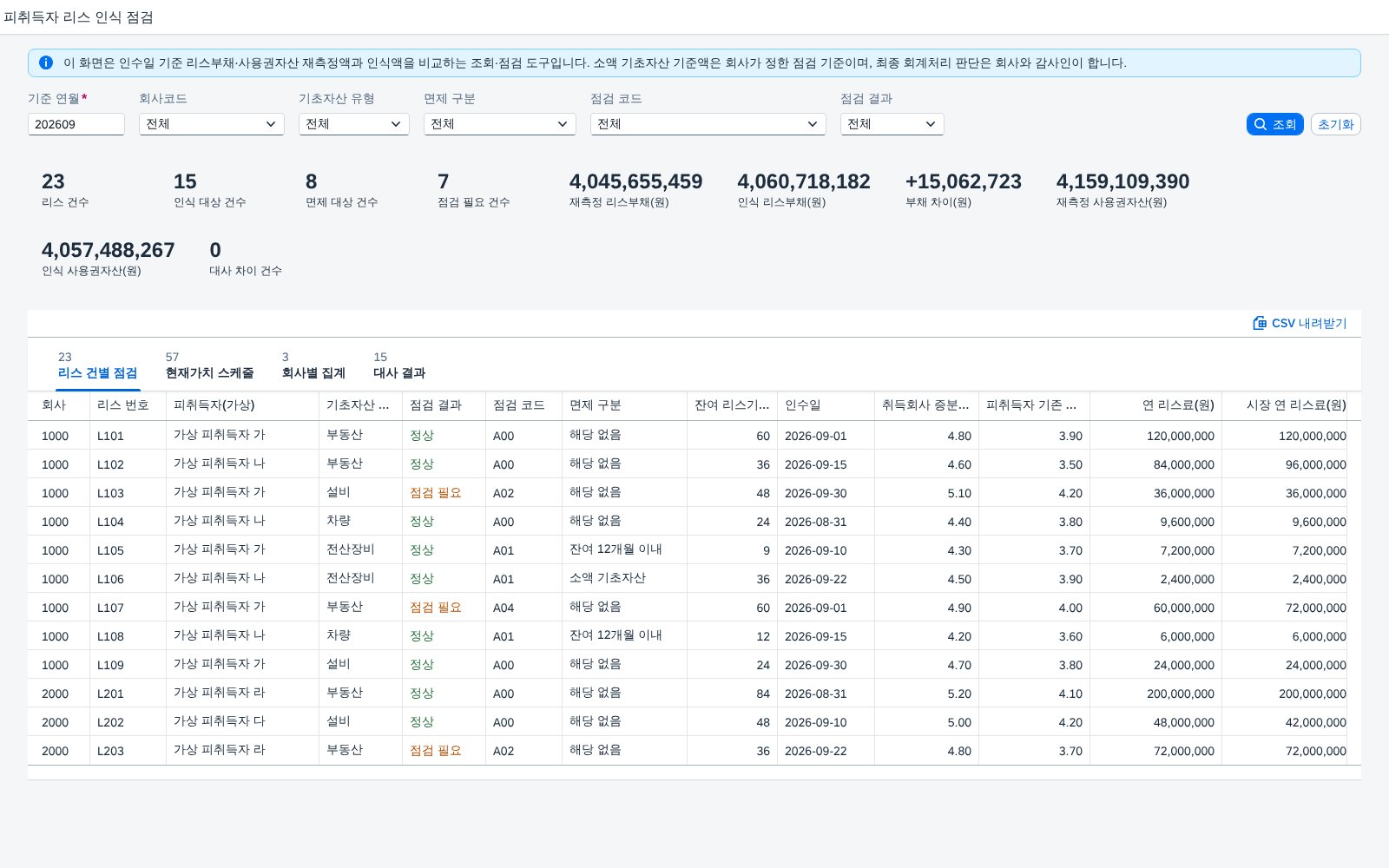The width and height of the screenshot is (1389, 868).
Task: Open the 회사코드 dropdown
Action: 212,124
